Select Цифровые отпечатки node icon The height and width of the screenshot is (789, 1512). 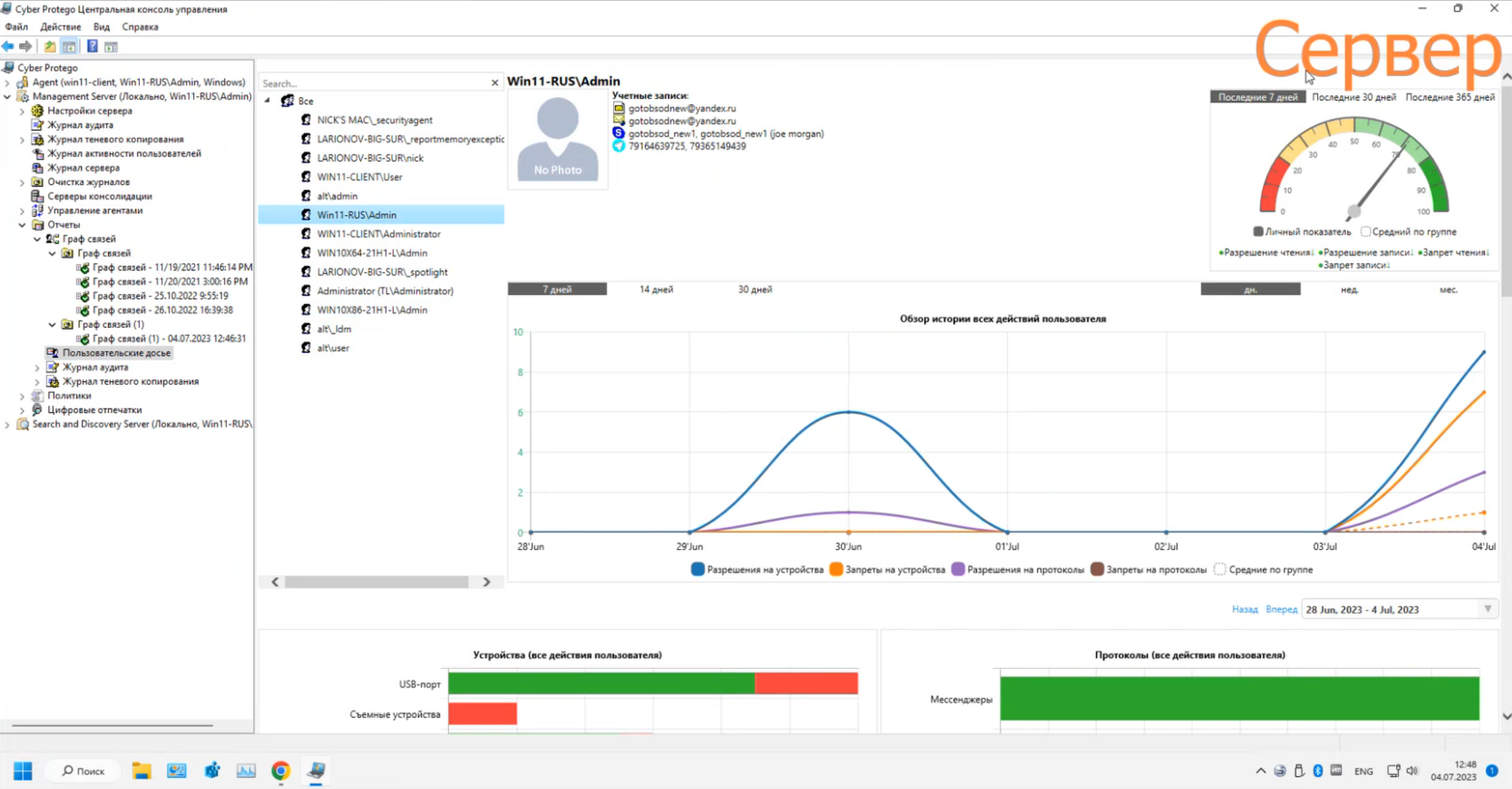pos(37,410)
